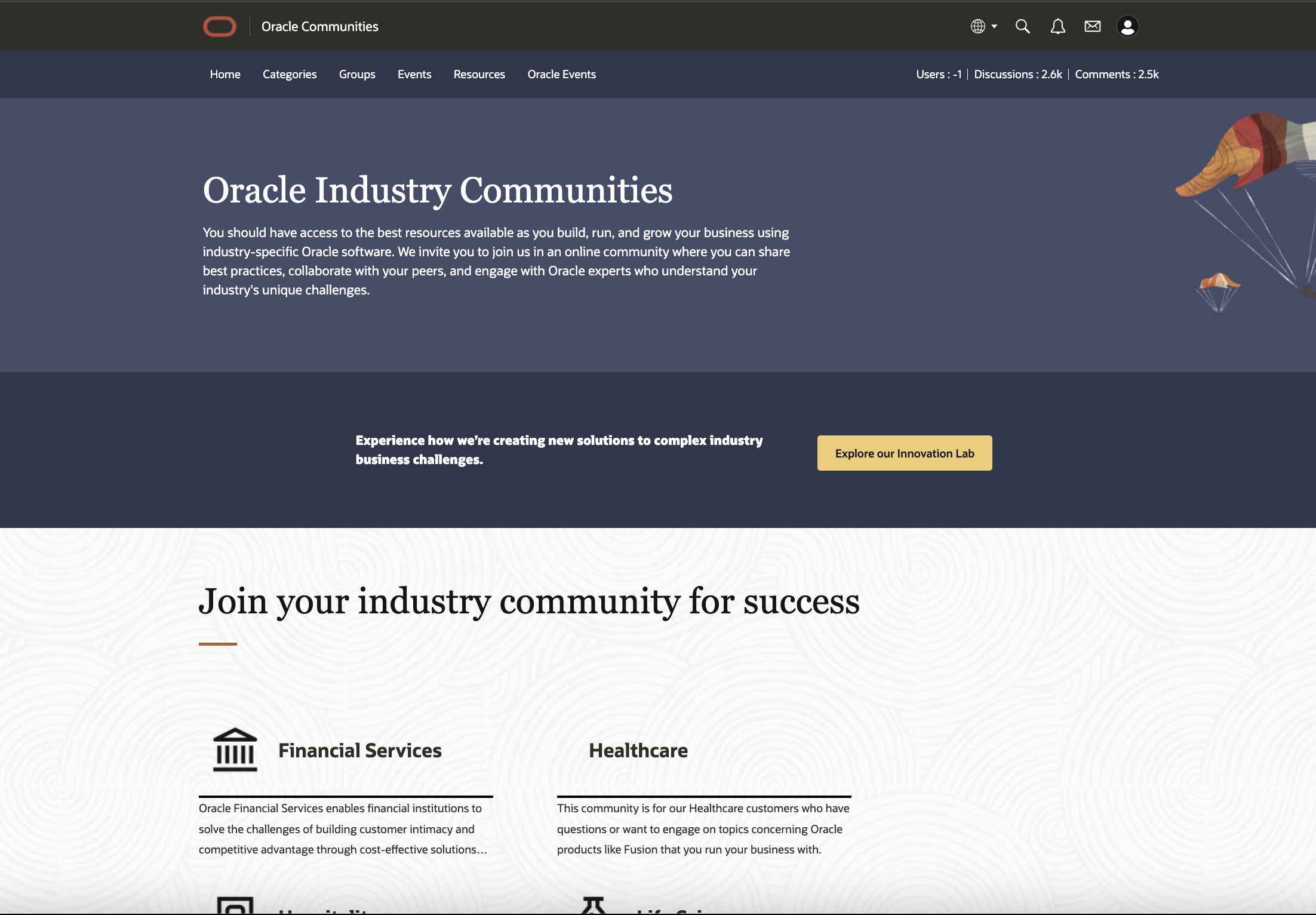
Task: Click Comments : 2.5k stat
Action: (1116, 74)
